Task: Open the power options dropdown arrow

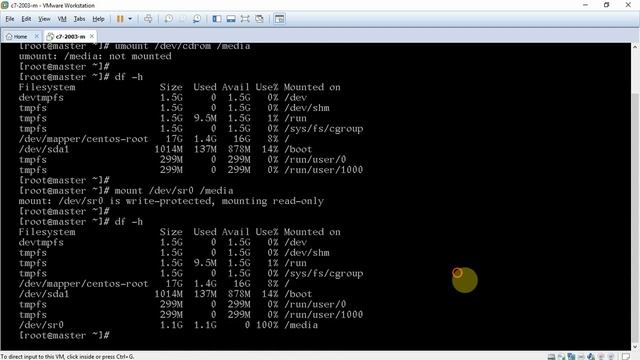Action: click(x=130, y=19)
